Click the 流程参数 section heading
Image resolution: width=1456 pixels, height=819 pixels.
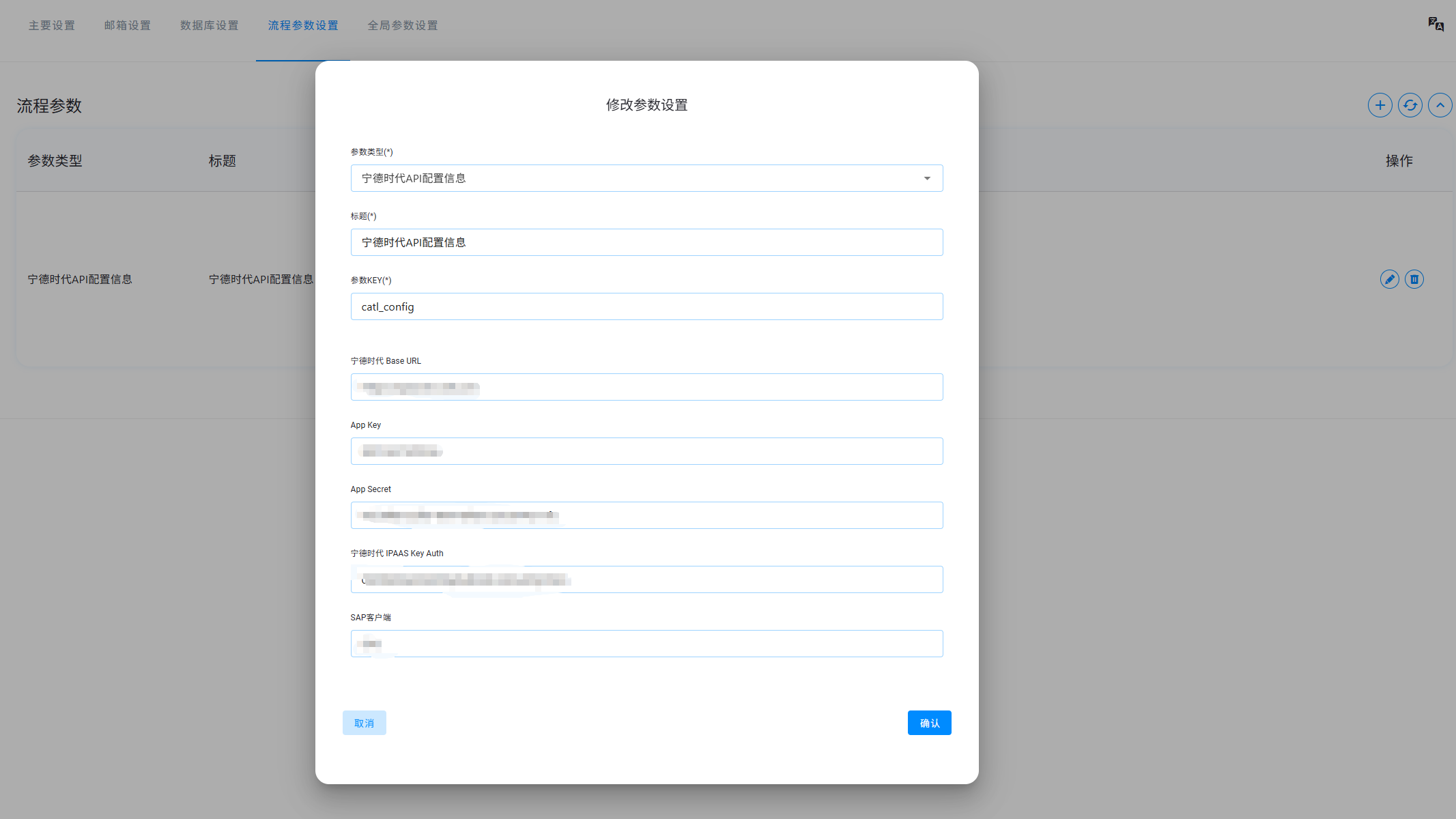pyautogui.click(x=49, y=106)
